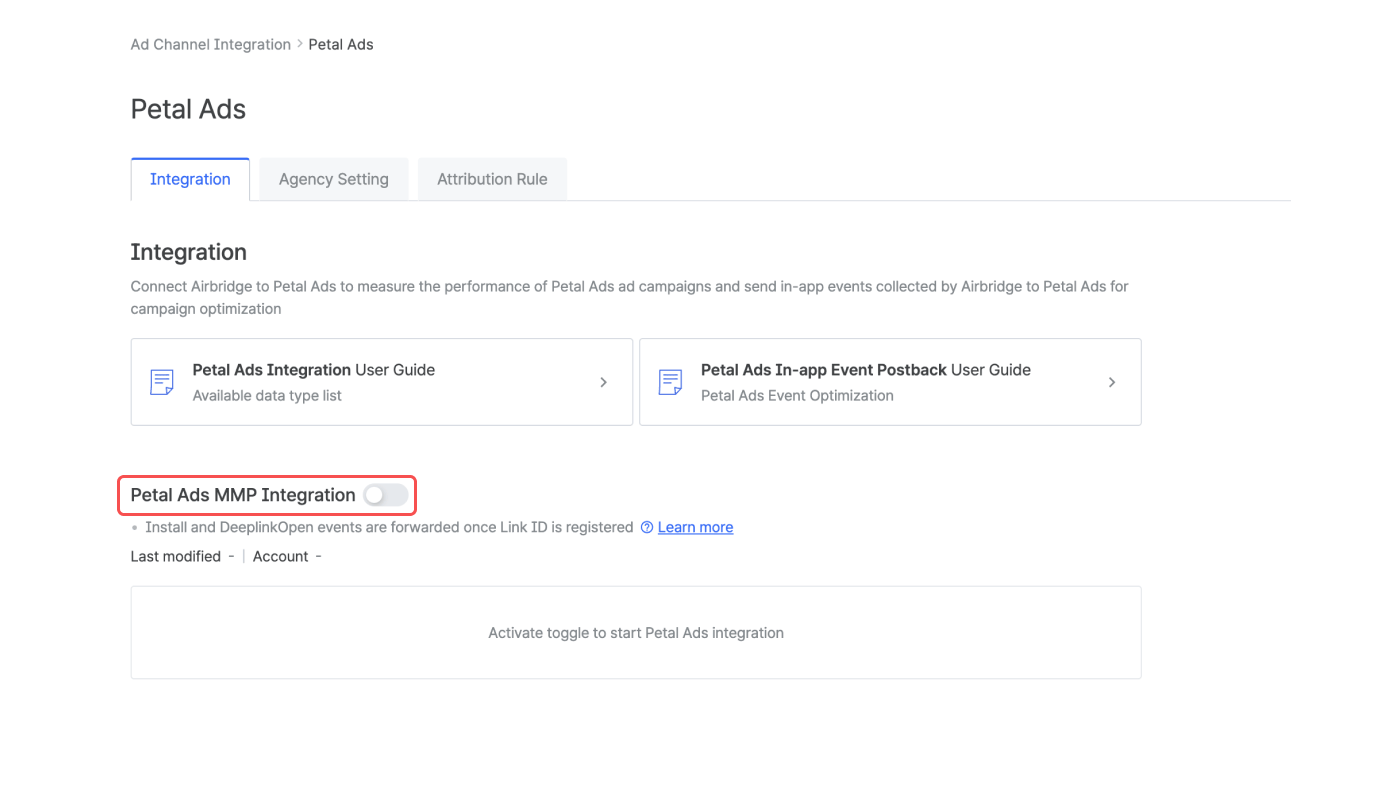Switch to the Integration tab
This screenshot has height=800, width=1400.
coord(190,179)
